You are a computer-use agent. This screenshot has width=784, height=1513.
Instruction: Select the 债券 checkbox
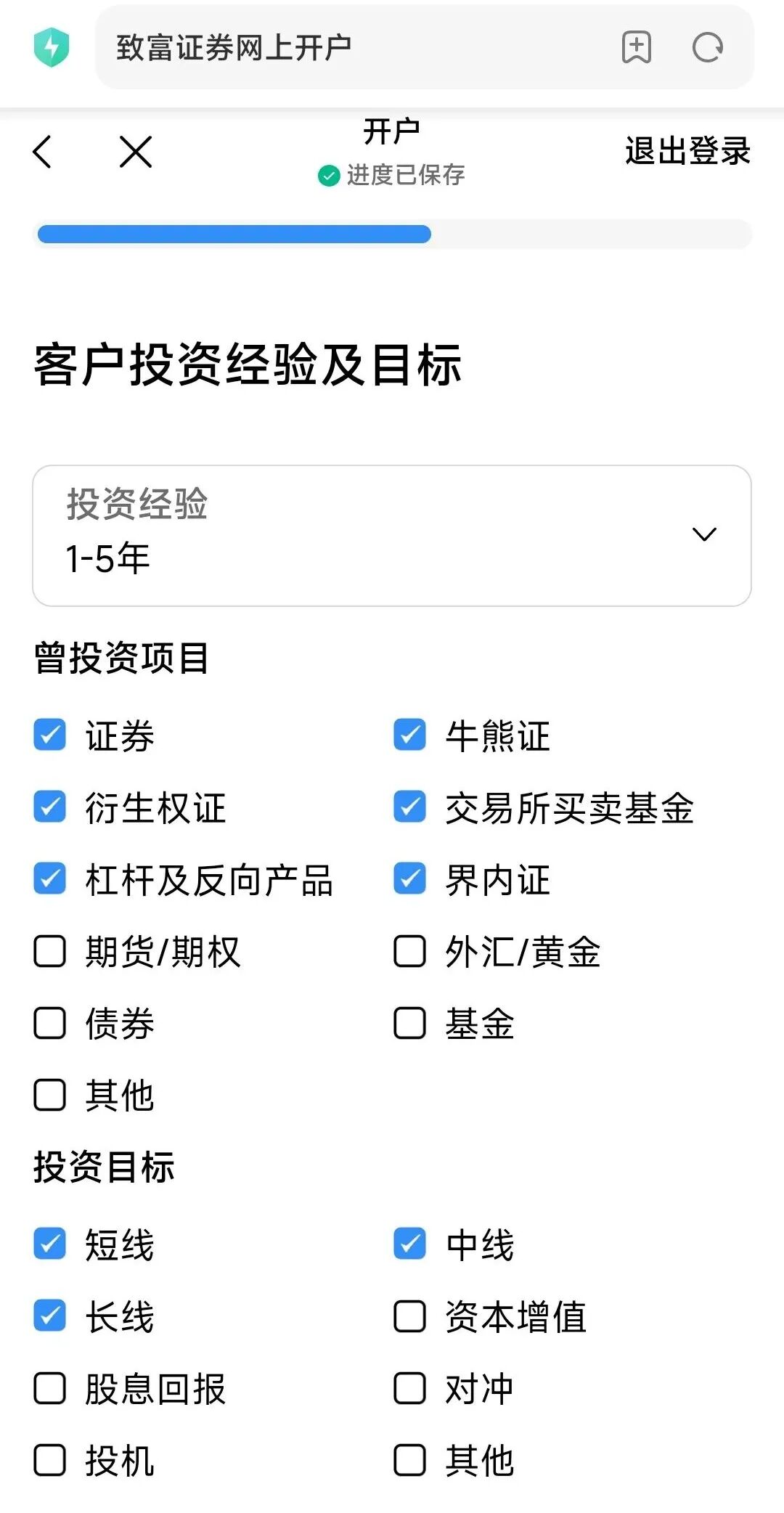pyautogui.click(x=50, y=1023)
